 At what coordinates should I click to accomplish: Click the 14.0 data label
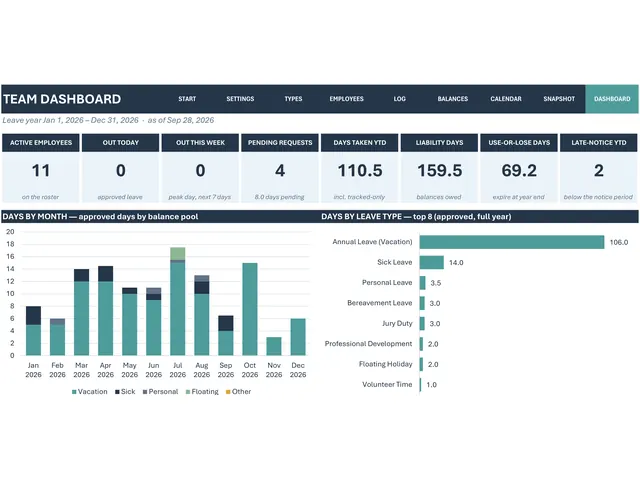[x=456, y=263]
